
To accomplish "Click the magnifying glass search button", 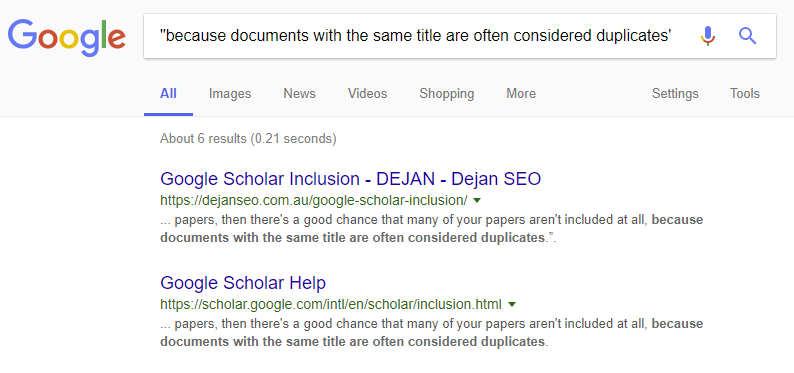I will coord(747,36).
